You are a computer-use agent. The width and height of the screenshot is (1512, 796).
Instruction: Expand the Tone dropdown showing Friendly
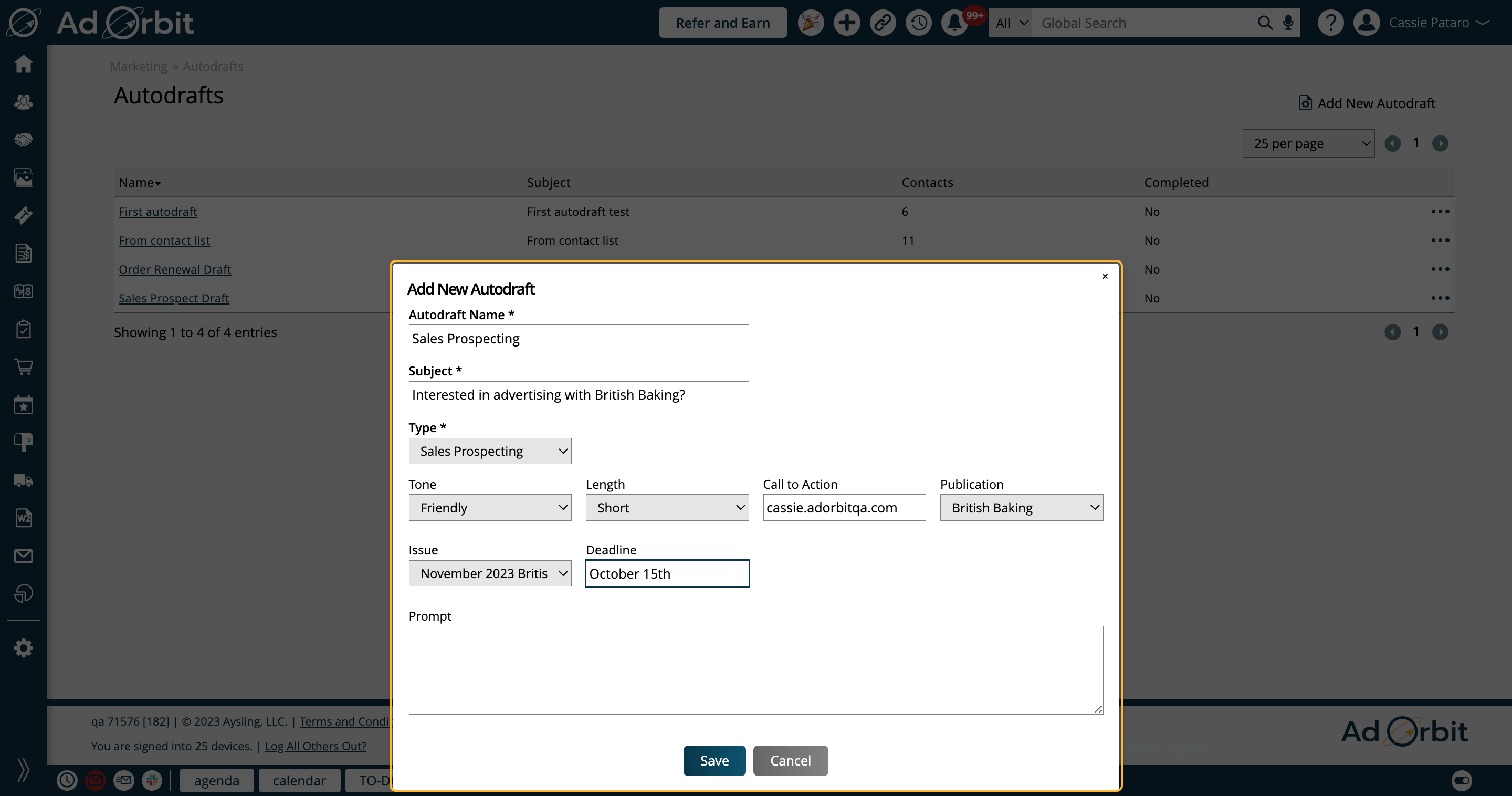pyautogui.click(x=490, y=507)
